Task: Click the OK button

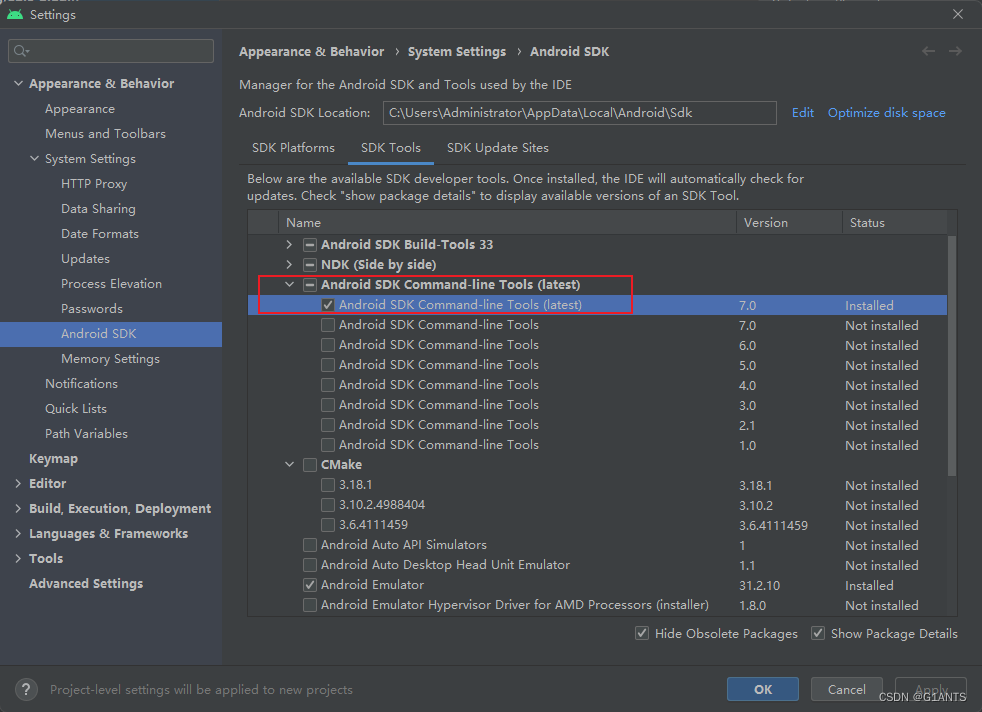Action: 763,689
